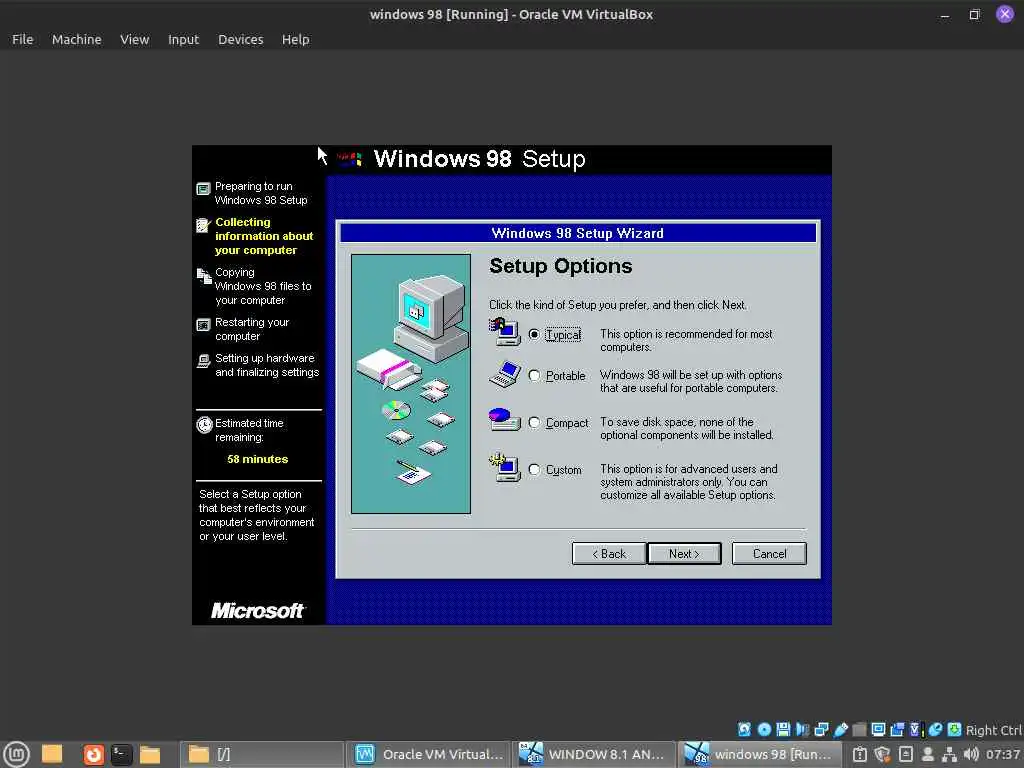
Task: Click the '58 minutes' remaining time text
Action: click(x=257, y=459)
